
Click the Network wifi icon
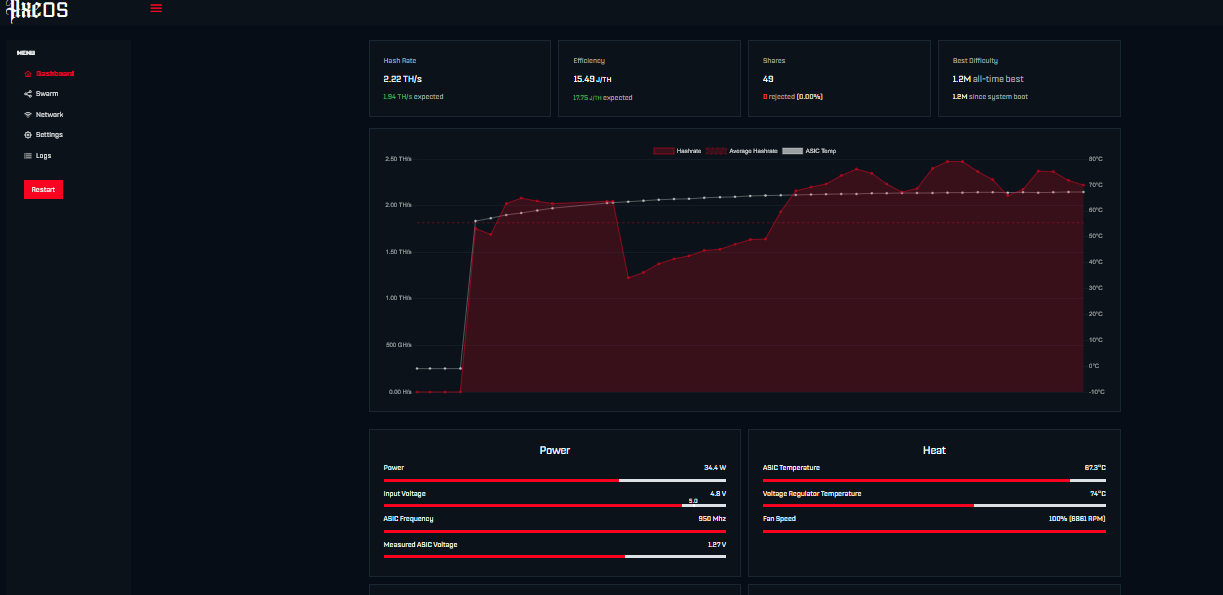tap(28, 115)
